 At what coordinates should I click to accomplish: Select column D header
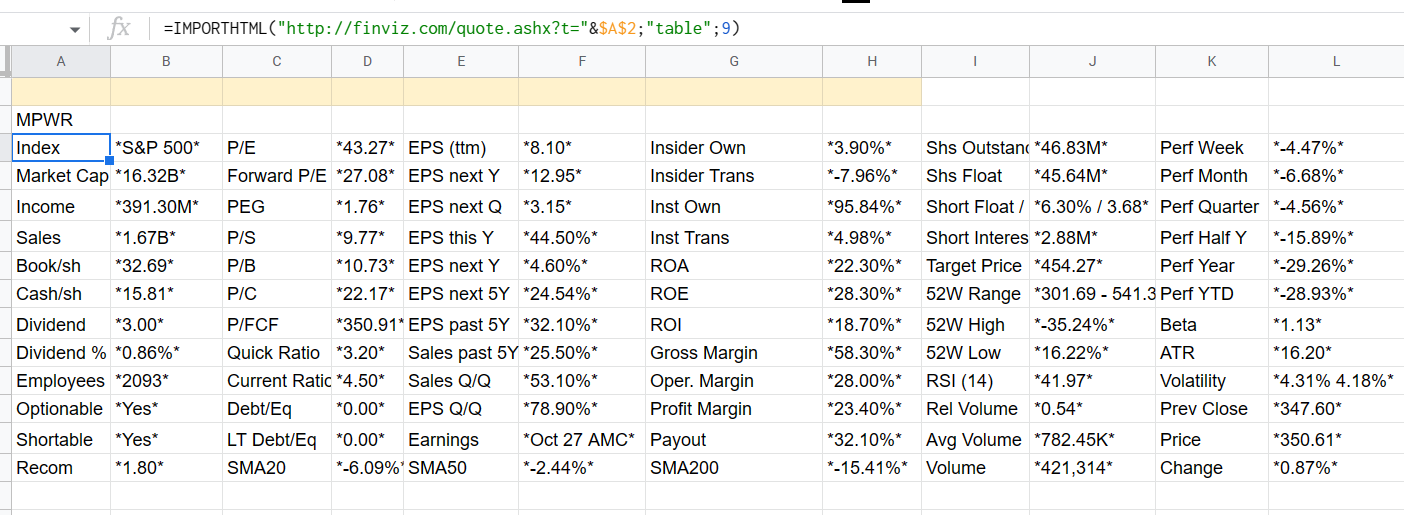coord(367,61)
